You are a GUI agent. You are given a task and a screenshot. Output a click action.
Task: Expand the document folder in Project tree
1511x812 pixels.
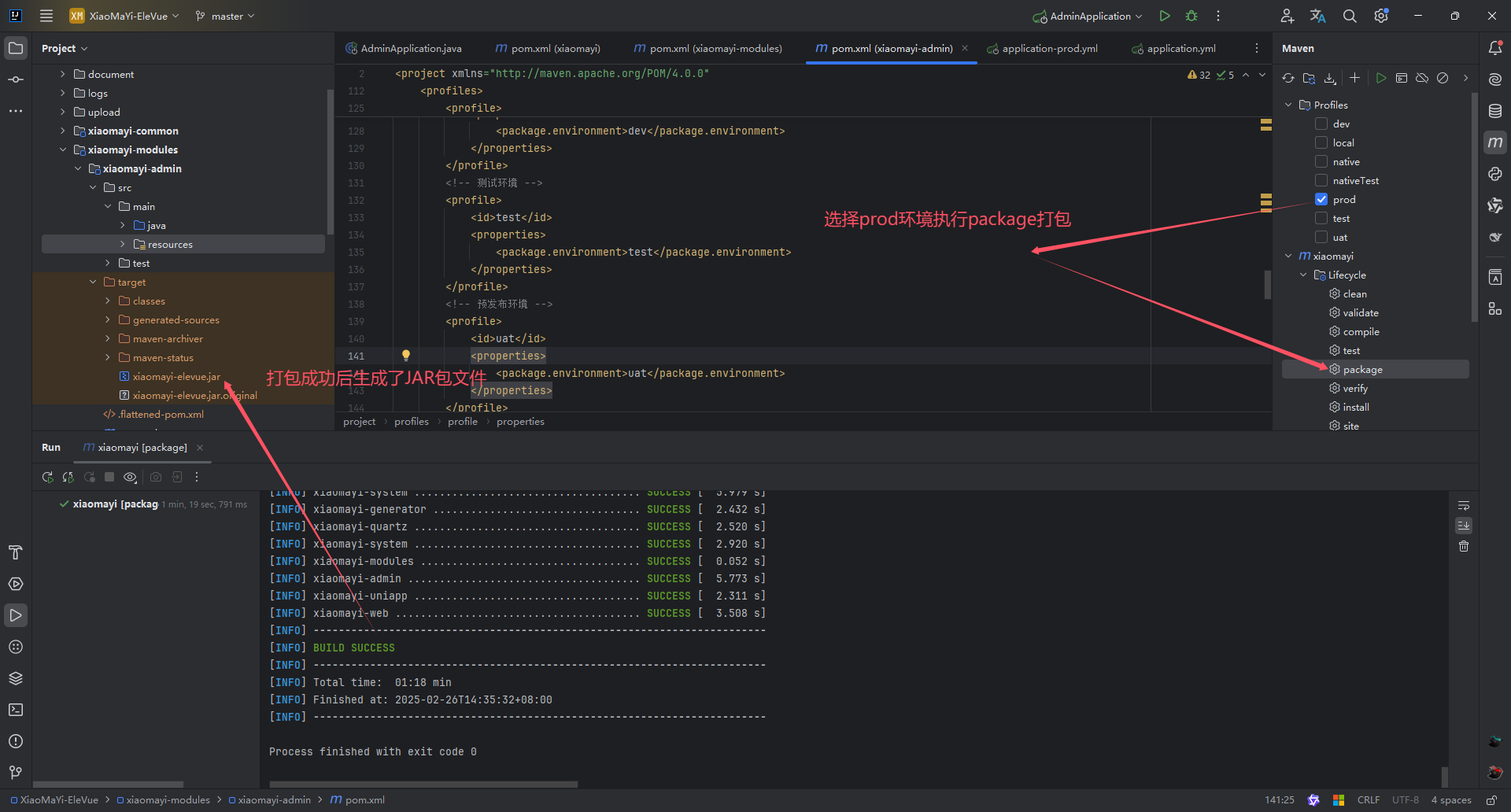pyautogui.click(x=63, y=74)
